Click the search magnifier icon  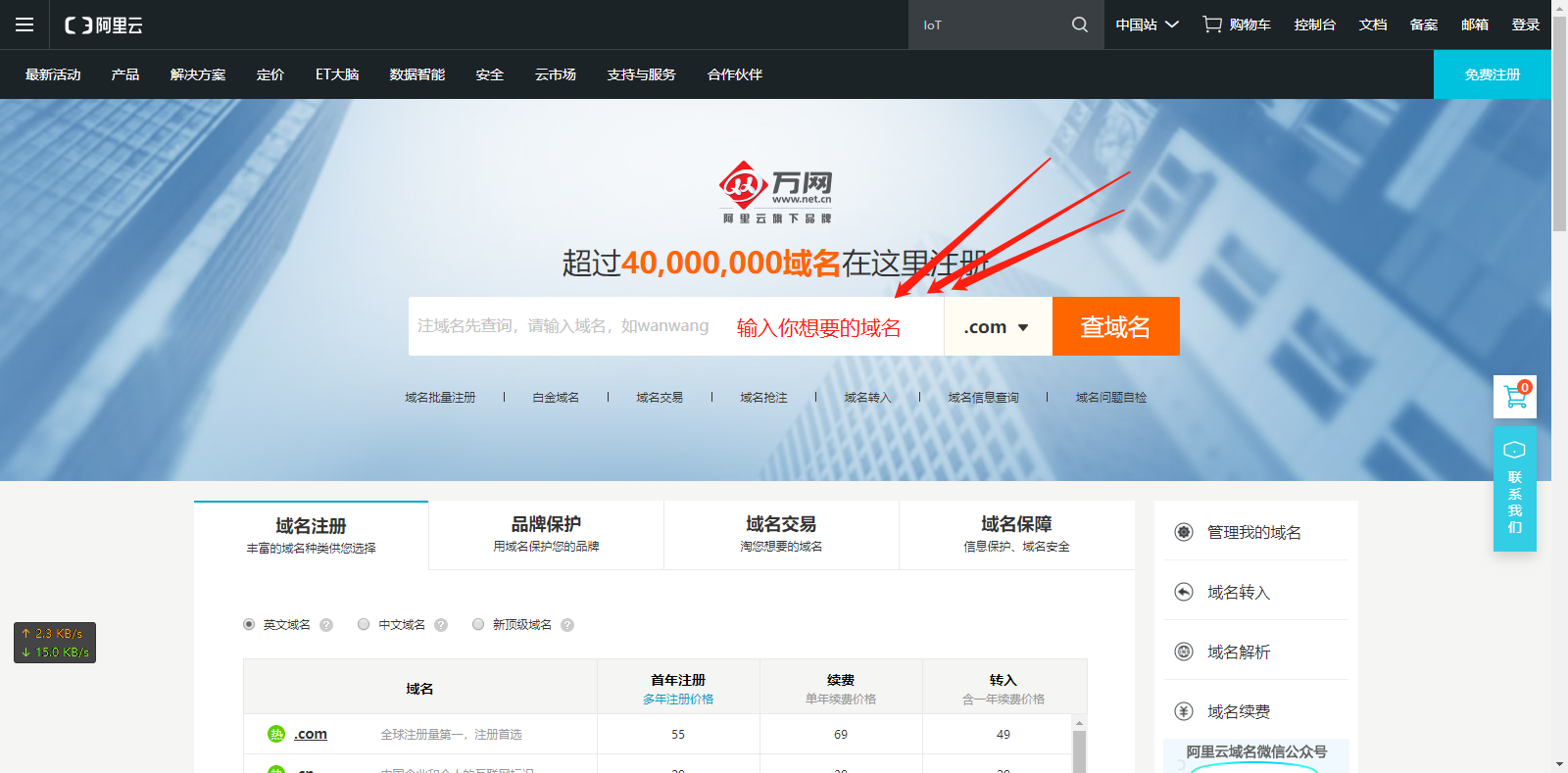click(x=1080, y=24)
